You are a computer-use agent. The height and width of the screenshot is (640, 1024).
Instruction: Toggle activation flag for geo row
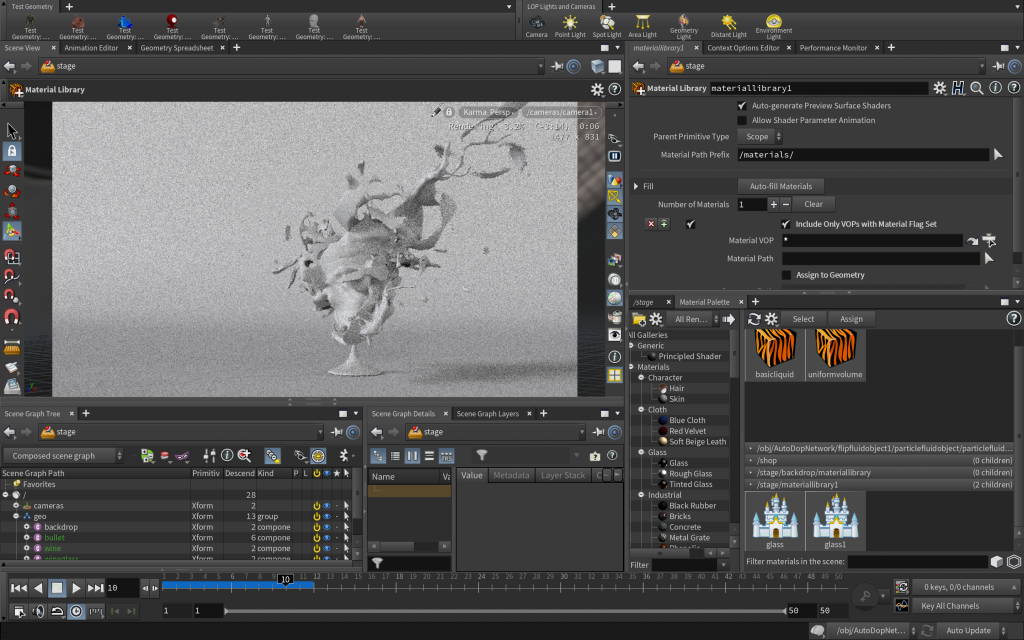click(x=317, y=516)
